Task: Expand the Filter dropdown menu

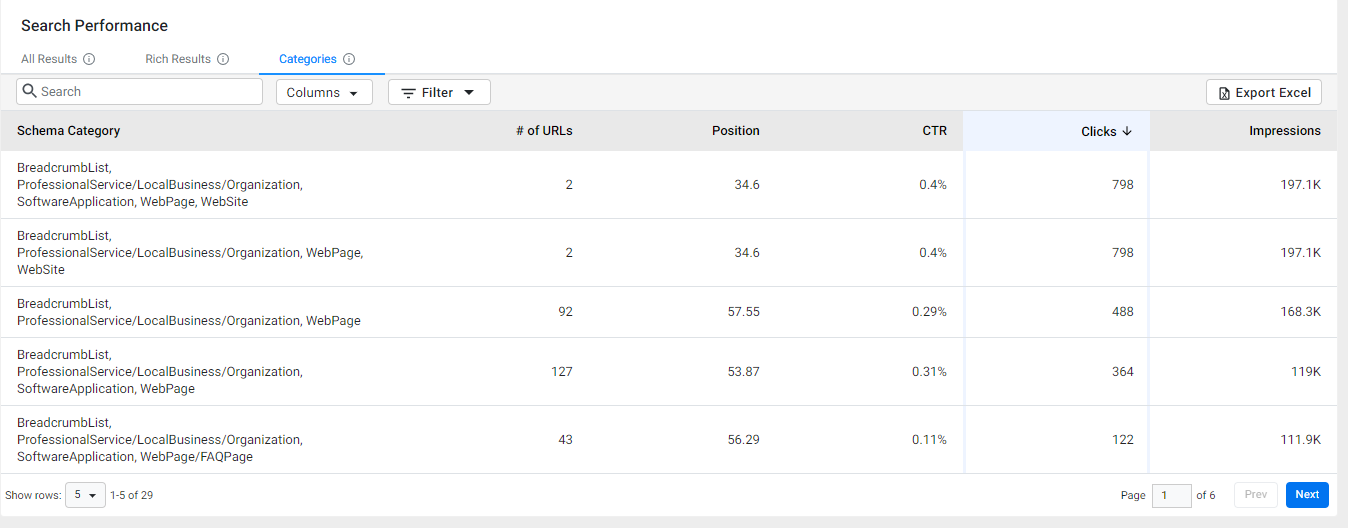Action: [439, 92]
